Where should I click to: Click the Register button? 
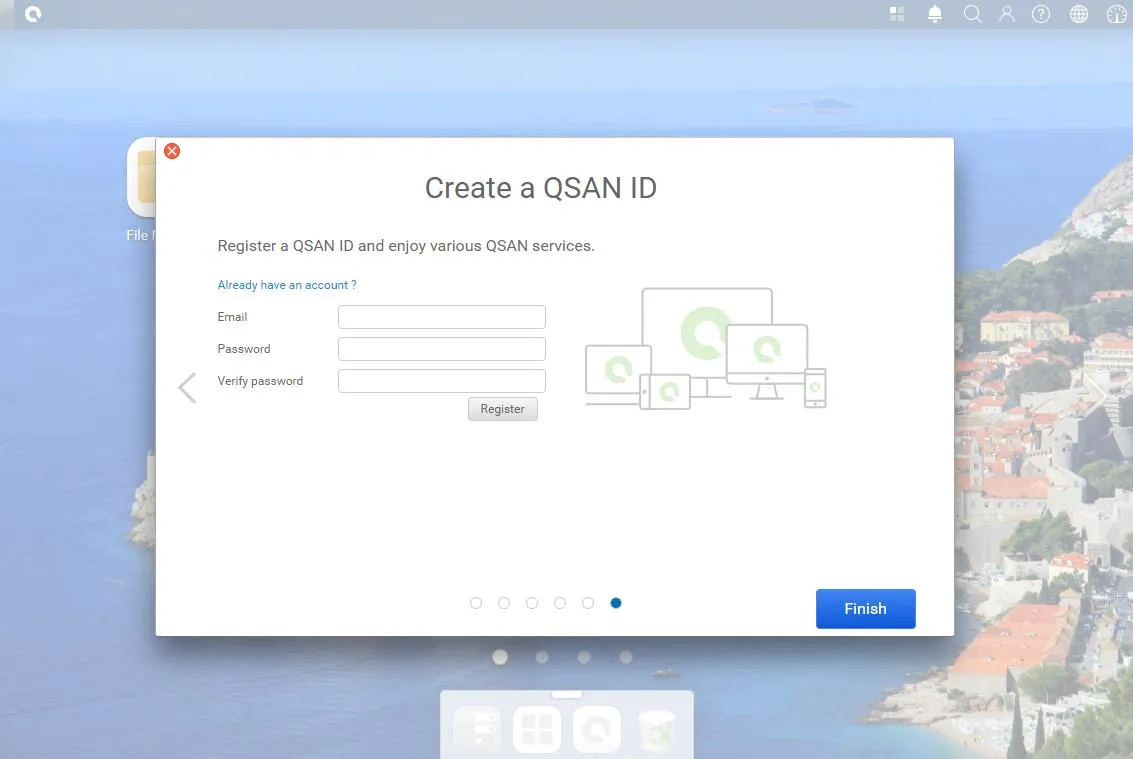[502, 408]
